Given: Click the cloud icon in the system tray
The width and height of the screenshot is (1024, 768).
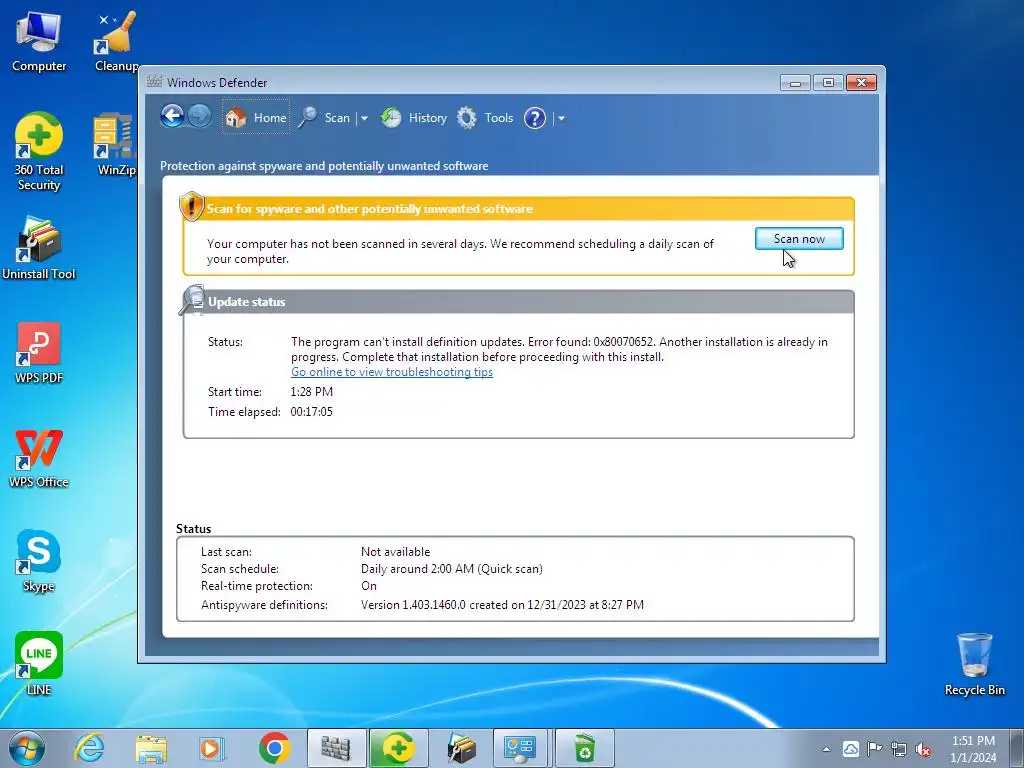Looking at the screenshot, I should (x=850, y=748).
